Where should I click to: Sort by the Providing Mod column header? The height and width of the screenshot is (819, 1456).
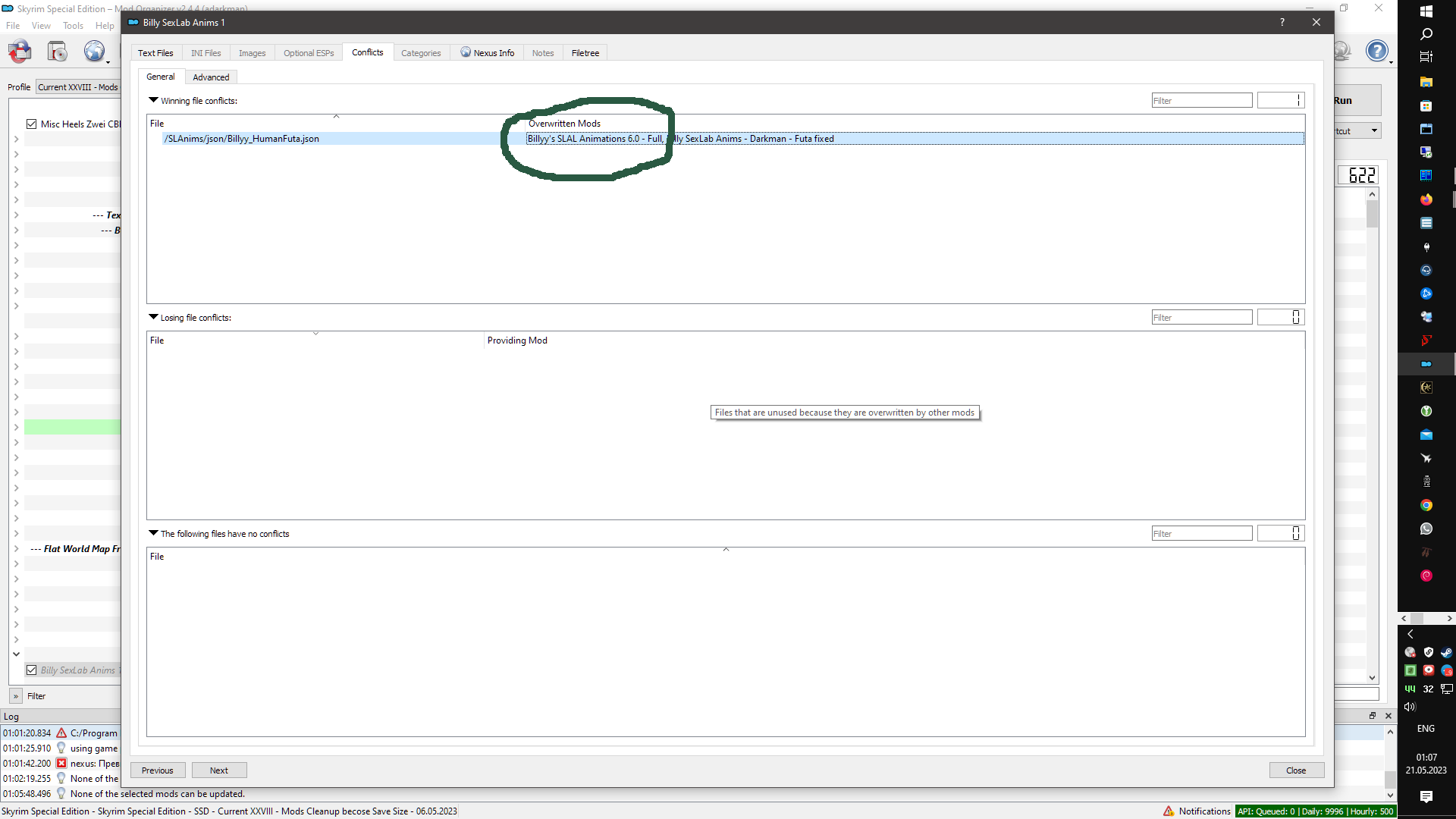[x=517, y=340]
